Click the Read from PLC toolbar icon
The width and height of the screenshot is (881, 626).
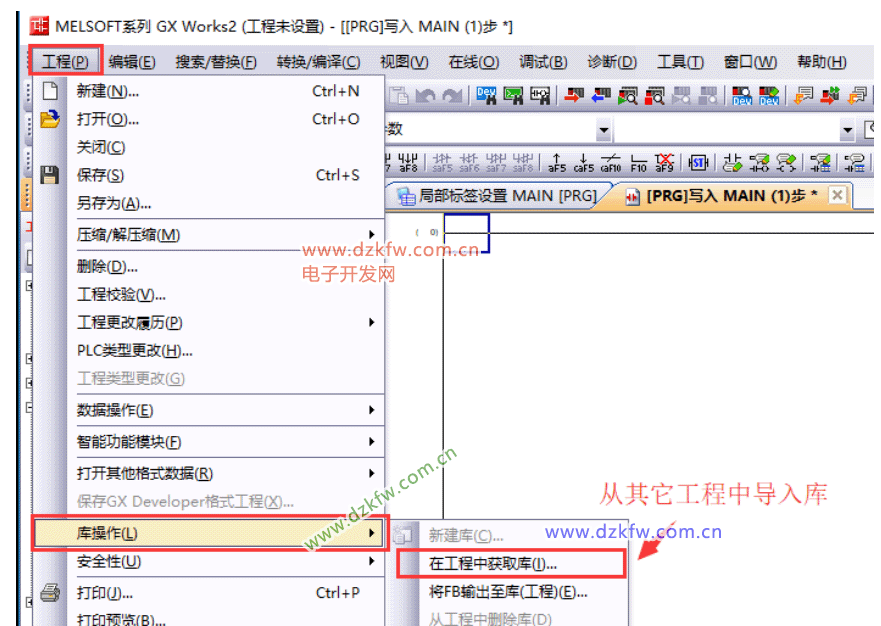pyautogui.click(x=601, y=96)
